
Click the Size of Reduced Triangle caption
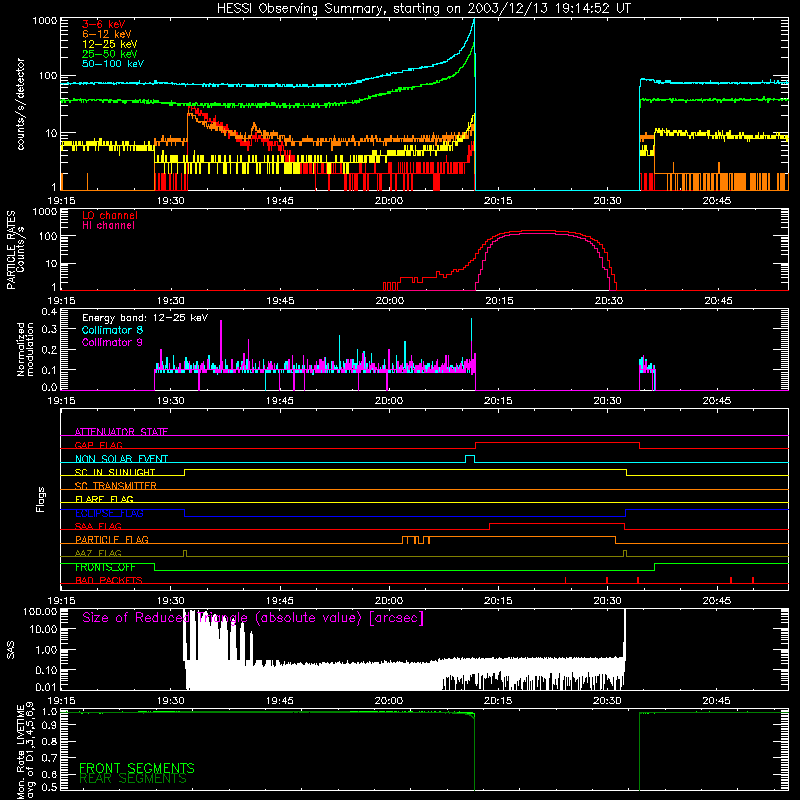pos(253,618)
